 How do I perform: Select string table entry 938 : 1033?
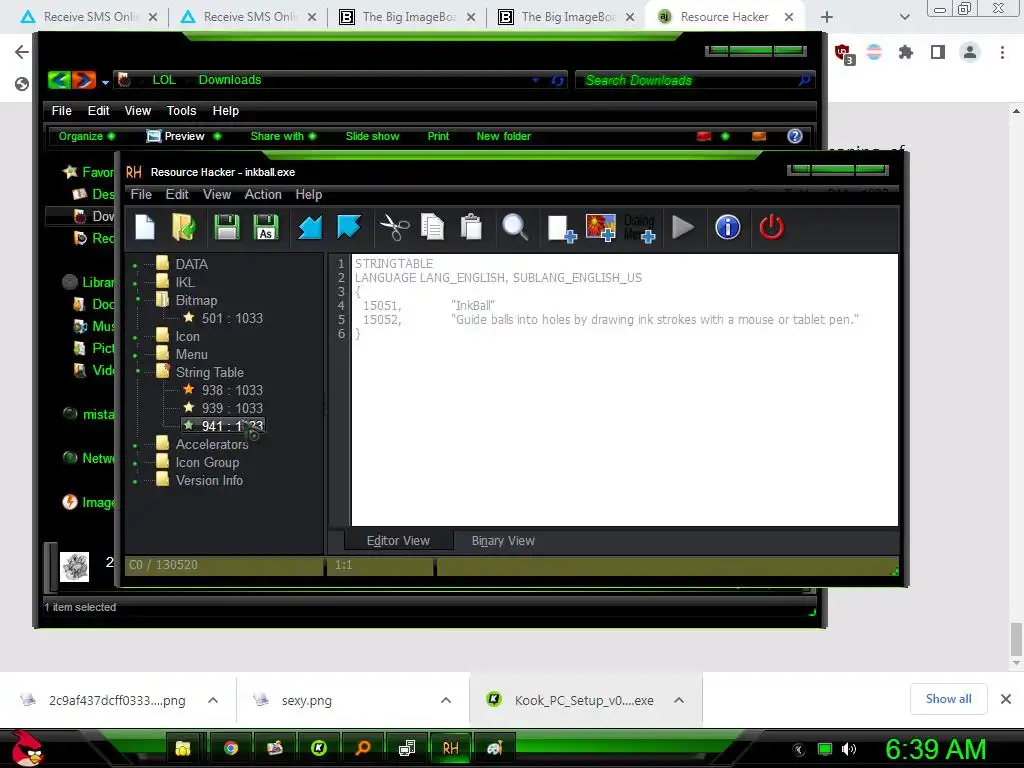tap(232, 391)
